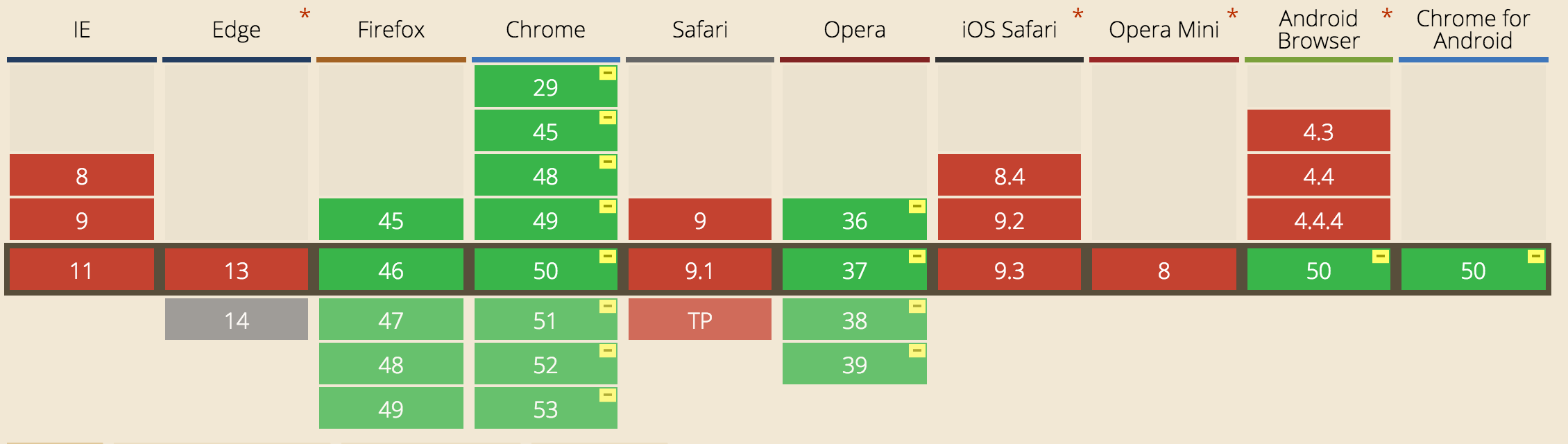Select the Safari column header
This screenshot has width=1568, height=444.
click(x=699, y=30)
